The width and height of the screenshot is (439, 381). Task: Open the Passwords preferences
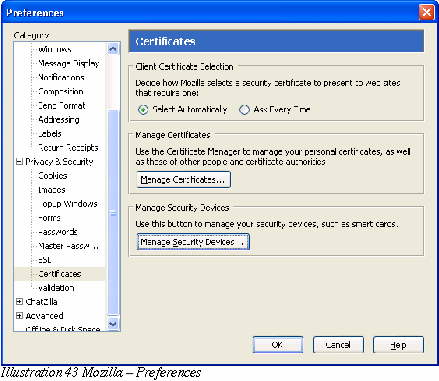pos(58,232)
